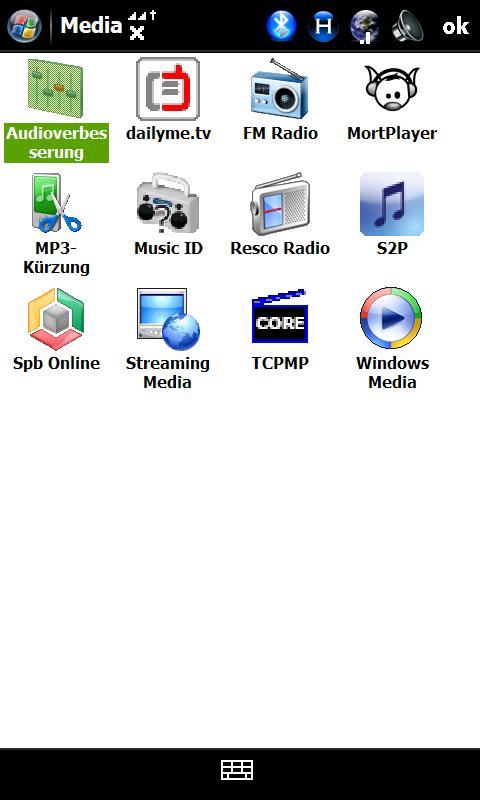The image size is (480, 800).
Task: Close the Media folder with ok
Action: tap(456, 26)
